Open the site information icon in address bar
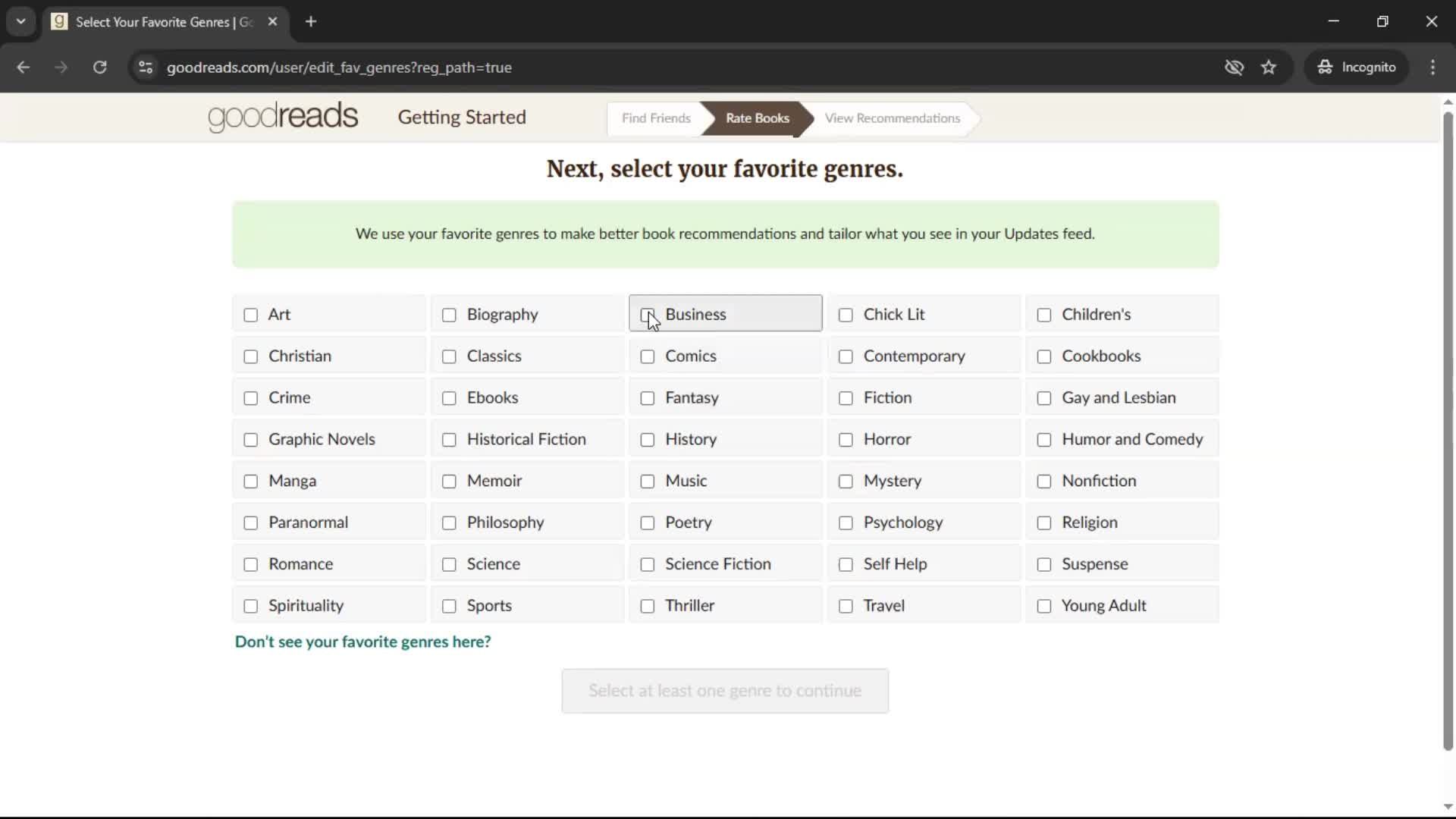The image size is (1456, 819). (146, 67)
